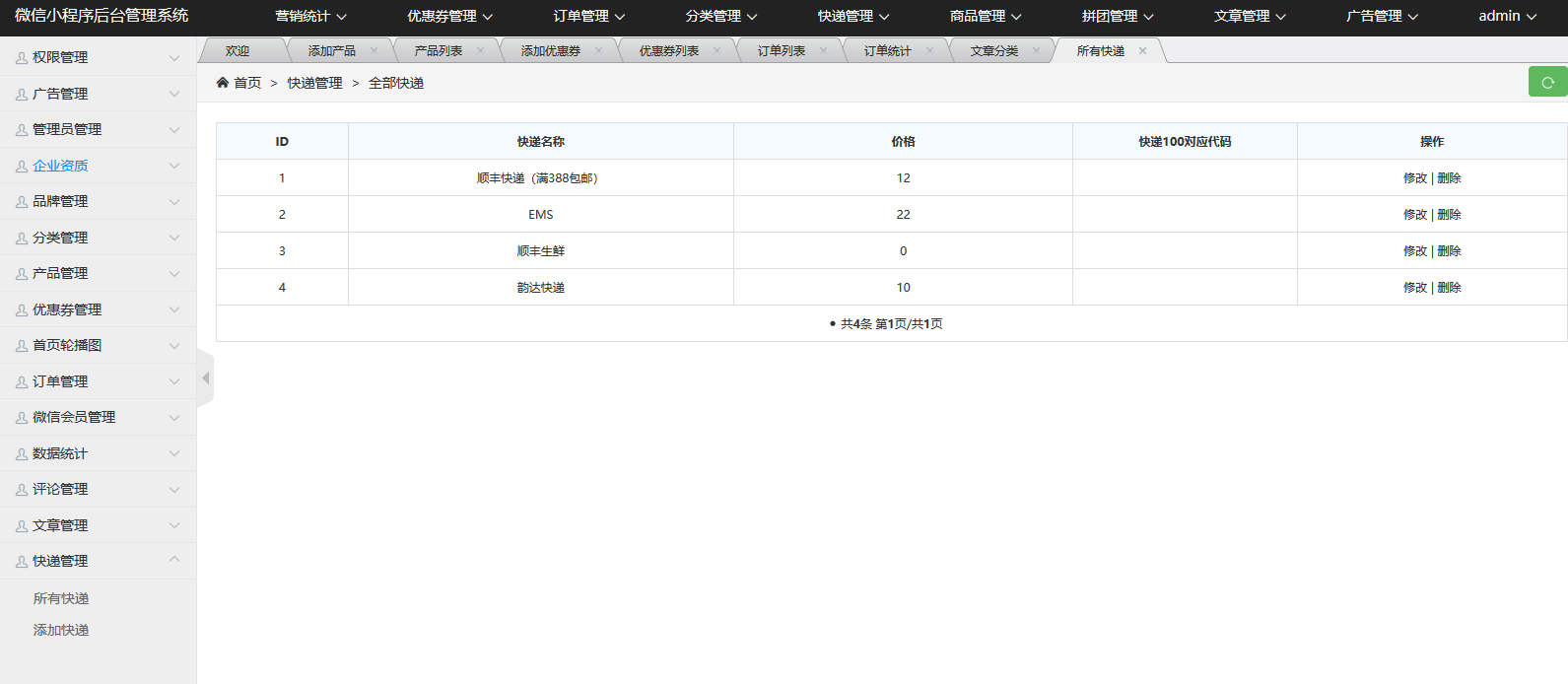Close the 订单统计 tab using X icon
Image resolution: width=1568 pixels, height=684 pixels.
pos(929,51)
